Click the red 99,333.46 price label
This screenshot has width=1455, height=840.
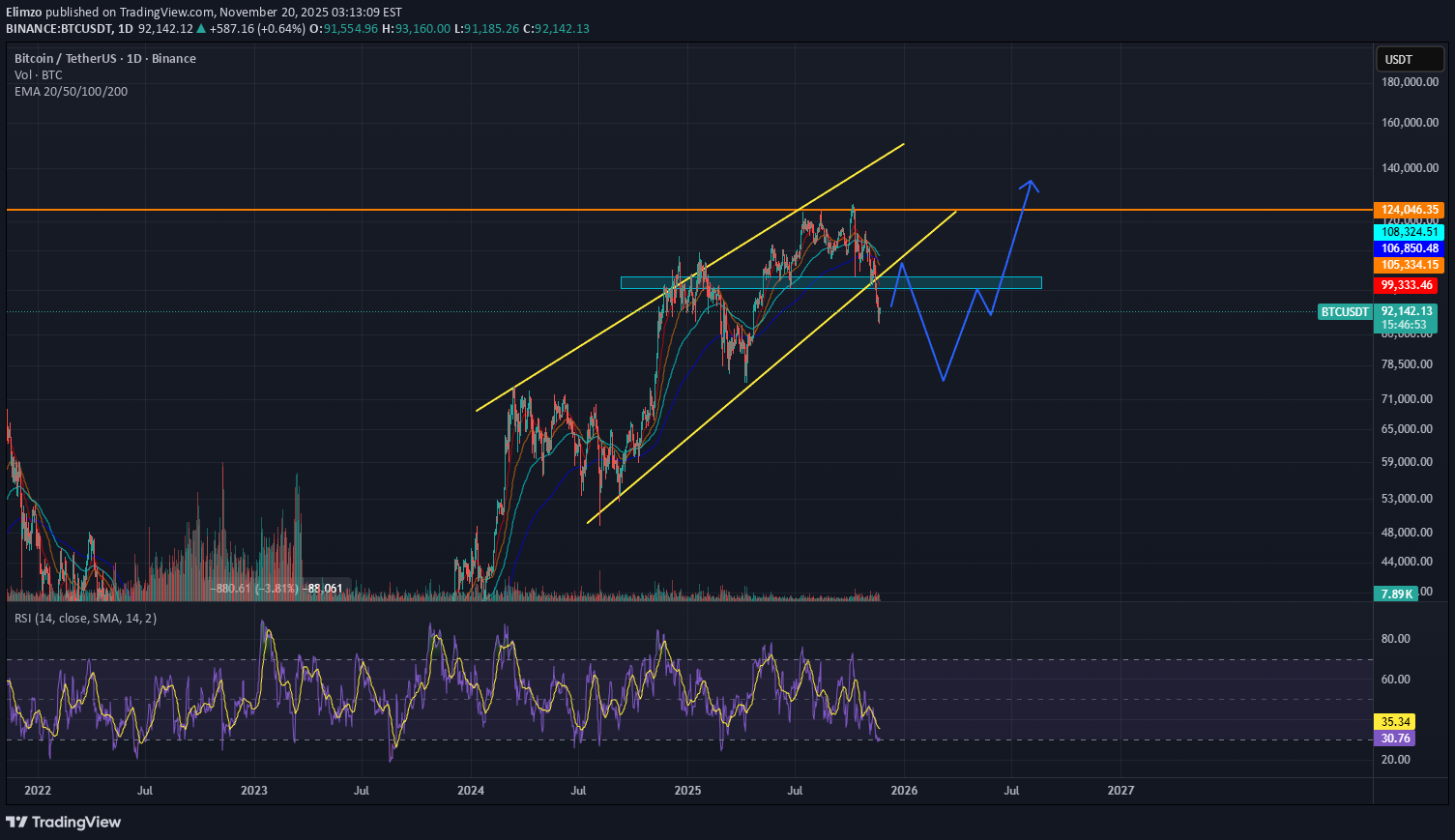1405,285
